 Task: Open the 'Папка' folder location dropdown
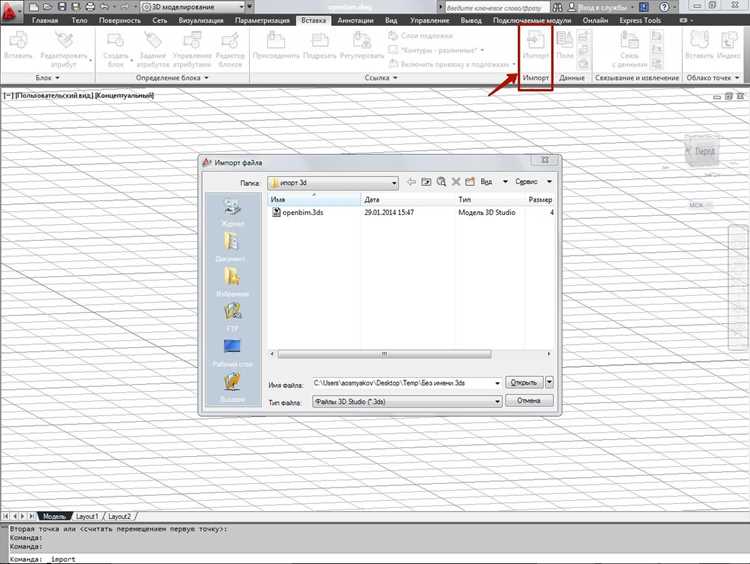click(333, 183)
